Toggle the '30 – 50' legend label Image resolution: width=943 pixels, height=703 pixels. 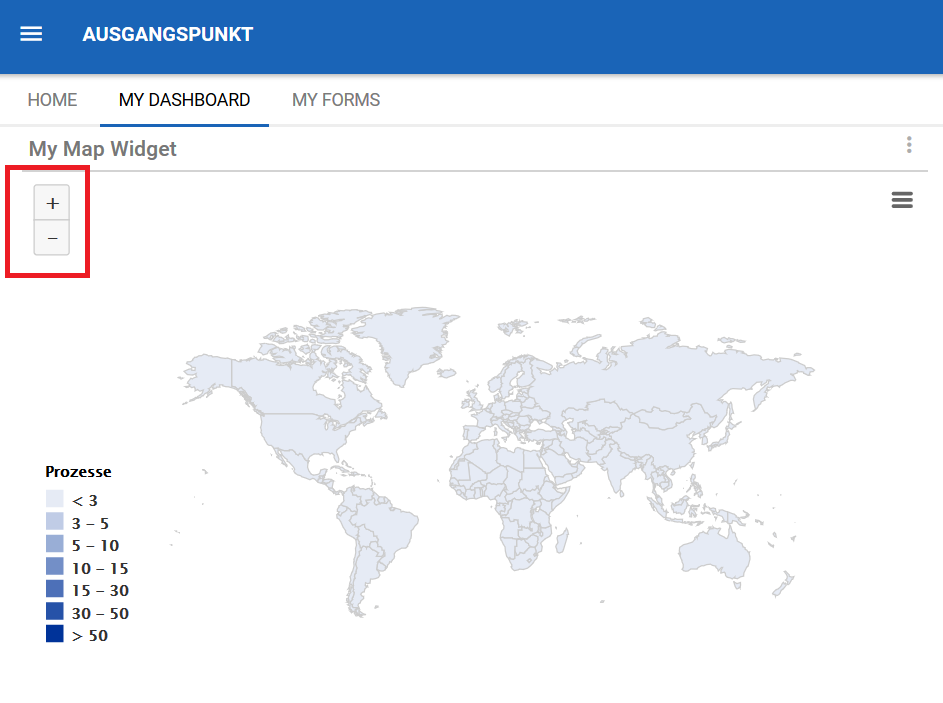click(100, 613)
